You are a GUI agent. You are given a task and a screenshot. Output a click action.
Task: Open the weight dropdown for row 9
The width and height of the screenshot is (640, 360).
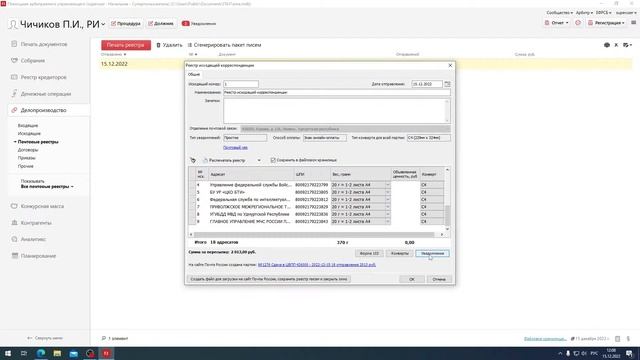[387, 222]
